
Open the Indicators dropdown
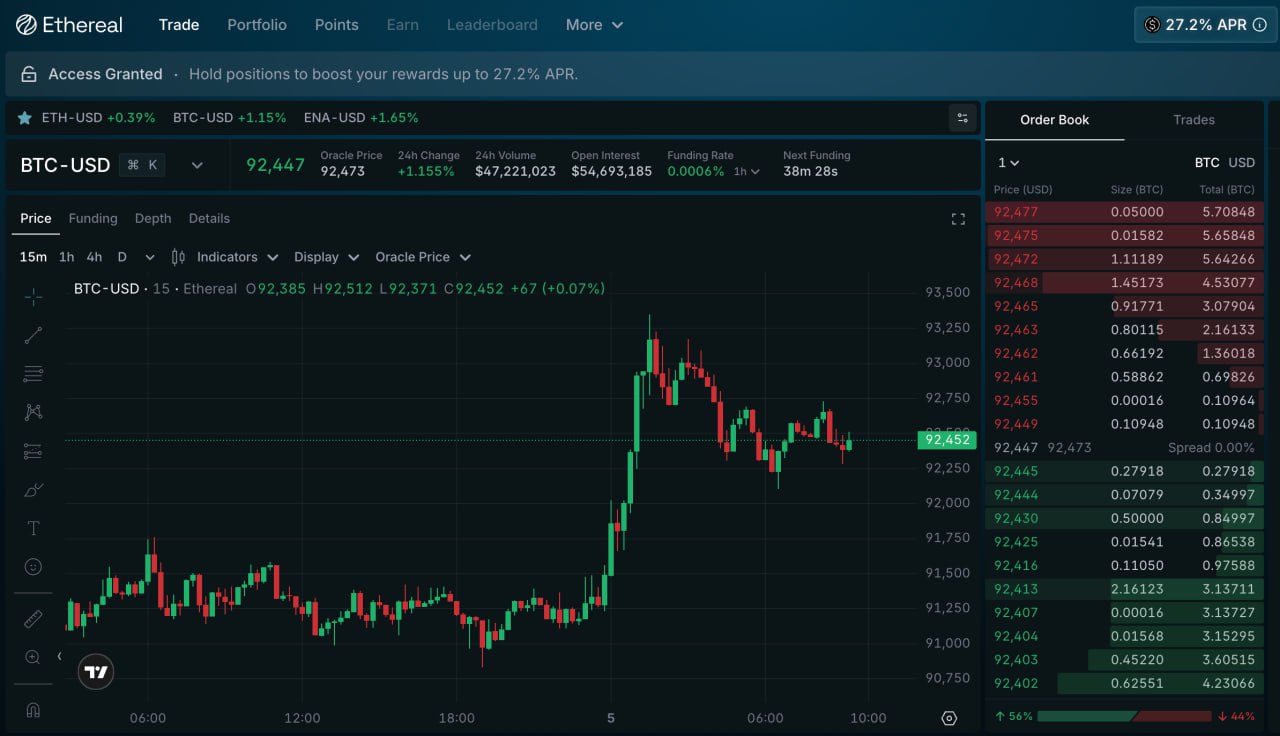225,257
